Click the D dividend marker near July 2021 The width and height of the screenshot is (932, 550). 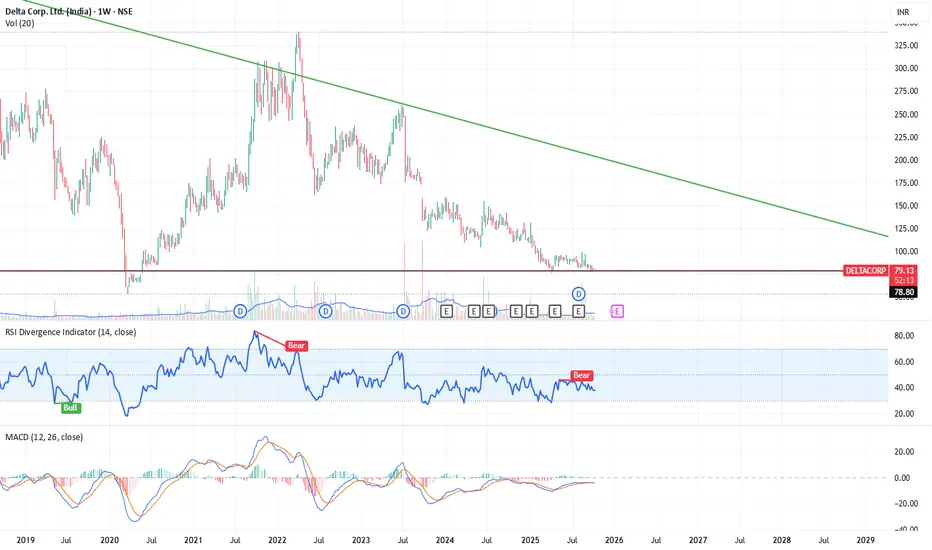point(240,311)
